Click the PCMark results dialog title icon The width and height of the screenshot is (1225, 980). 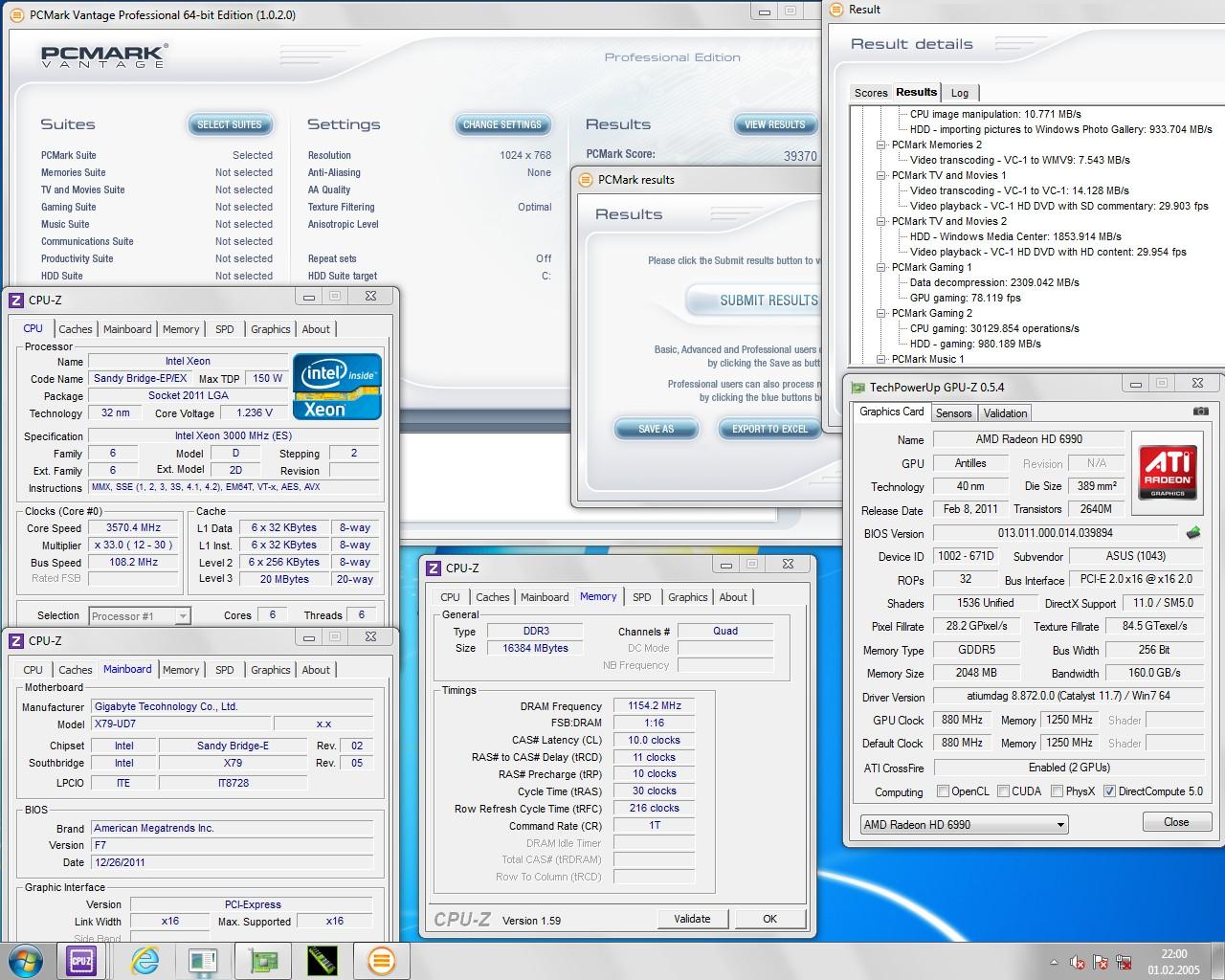pos(586,180)
